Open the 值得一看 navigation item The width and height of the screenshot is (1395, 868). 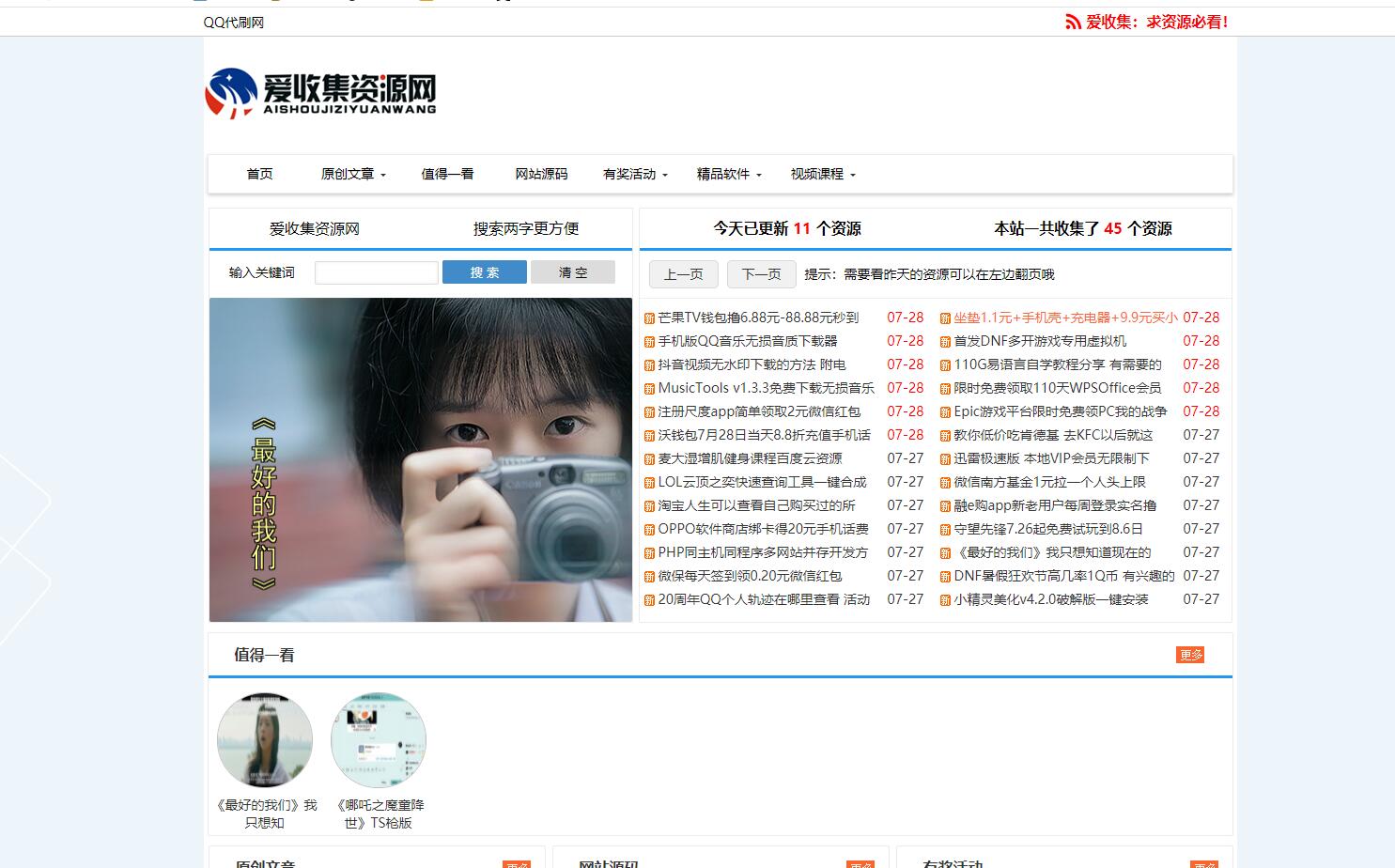pos(447,174)
